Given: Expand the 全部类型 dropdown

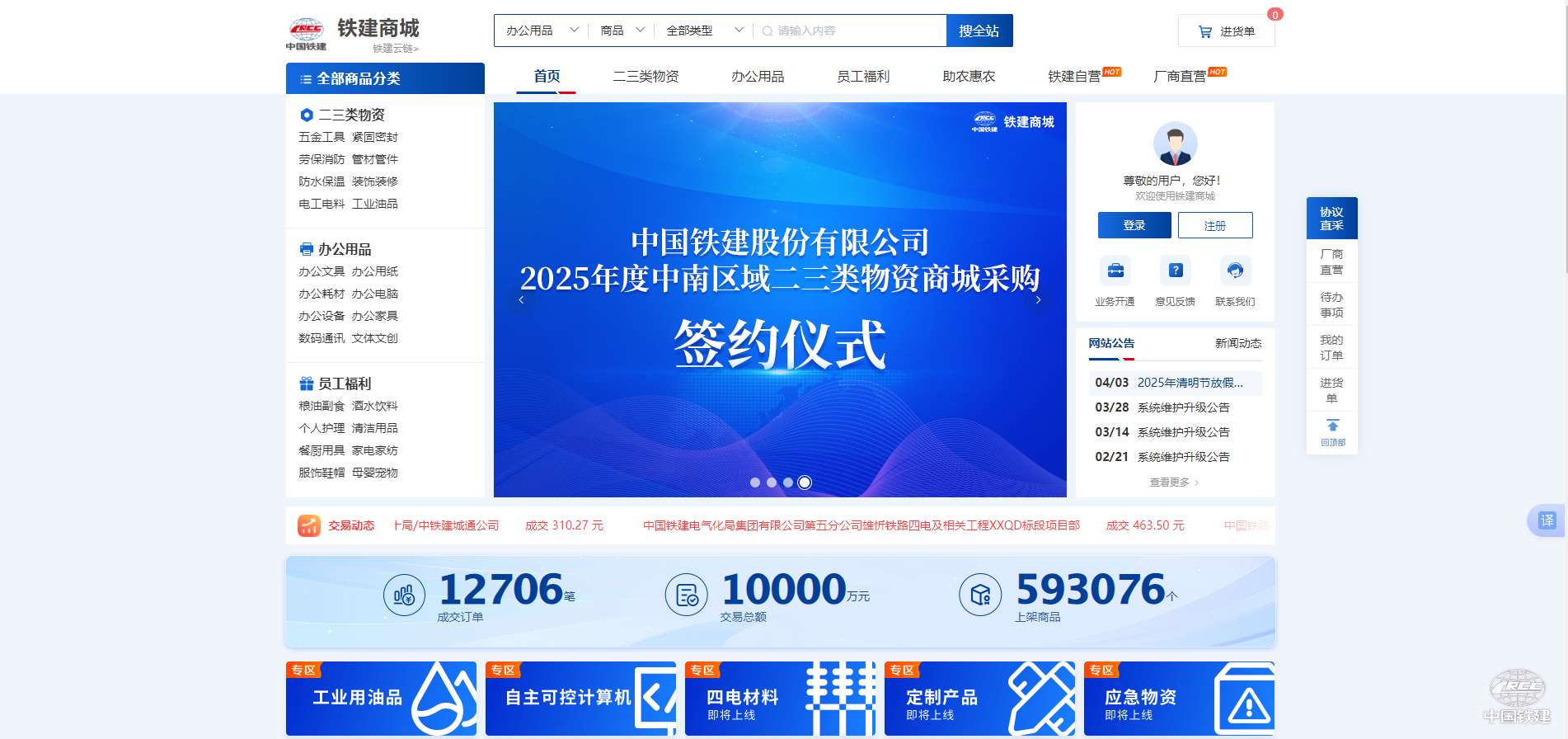Looking at the screenshot, I should click(x=704, y=31).
